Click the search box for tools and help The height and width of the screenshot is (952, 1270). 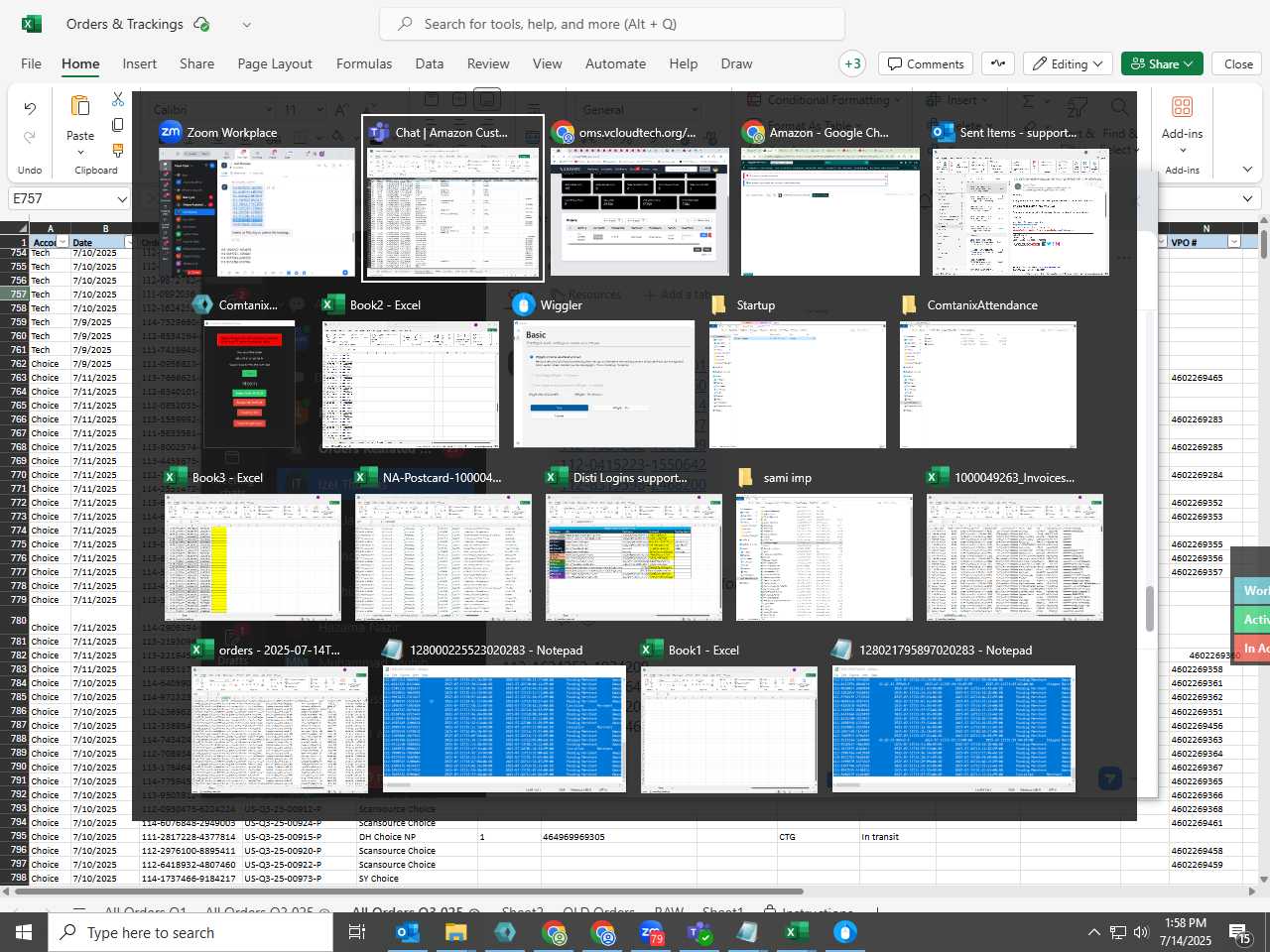click(x=612, y=24)
